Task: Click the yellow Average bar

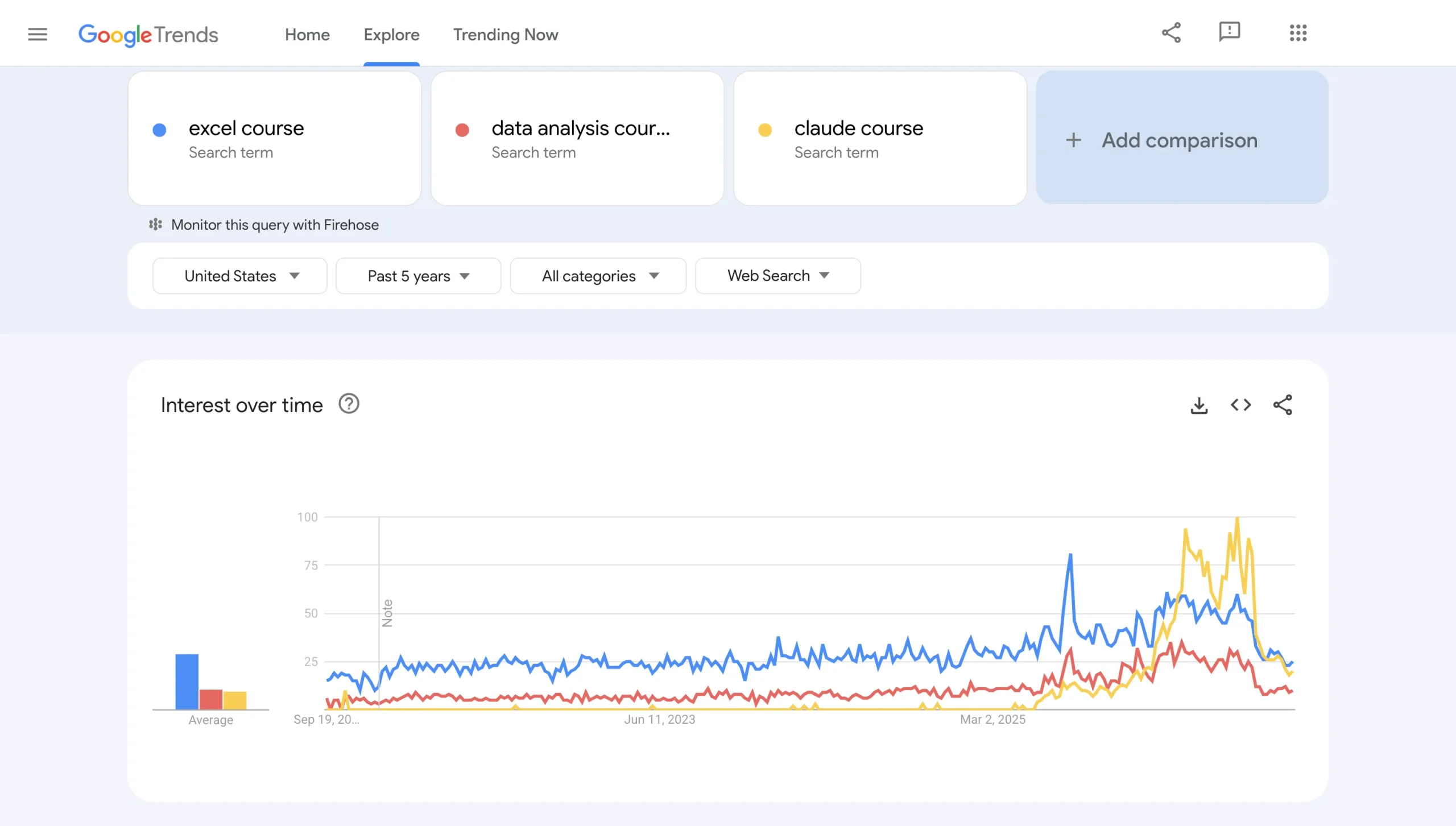Action: point(235,700)
